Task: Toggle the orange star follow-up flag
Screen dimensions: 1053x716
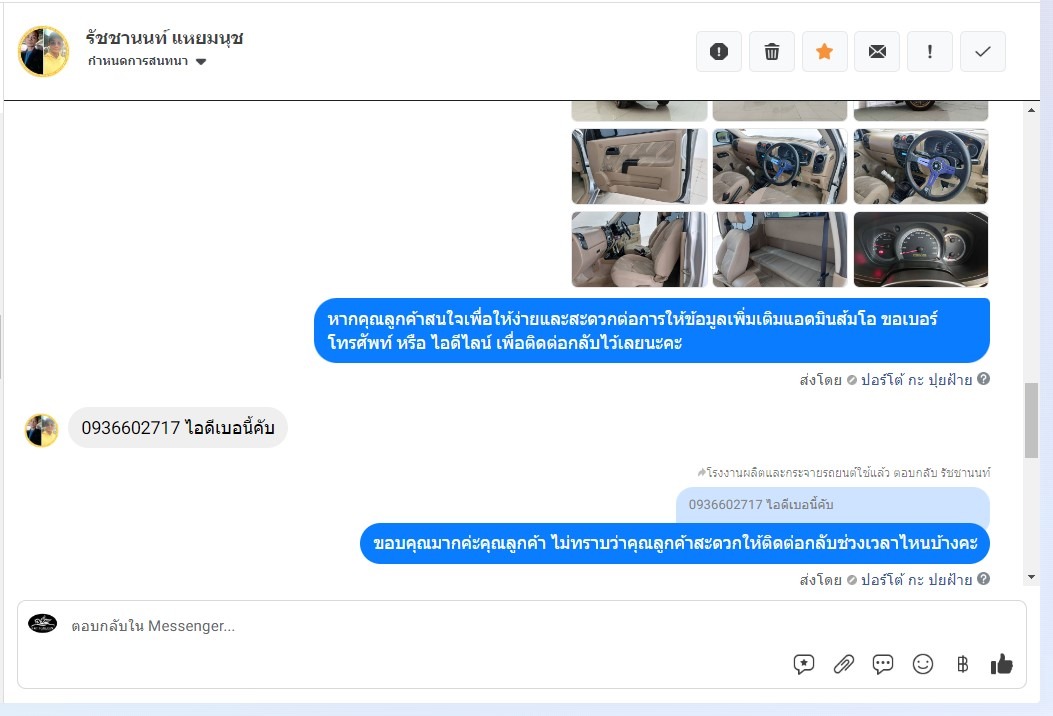Action: tap(825, 51)
